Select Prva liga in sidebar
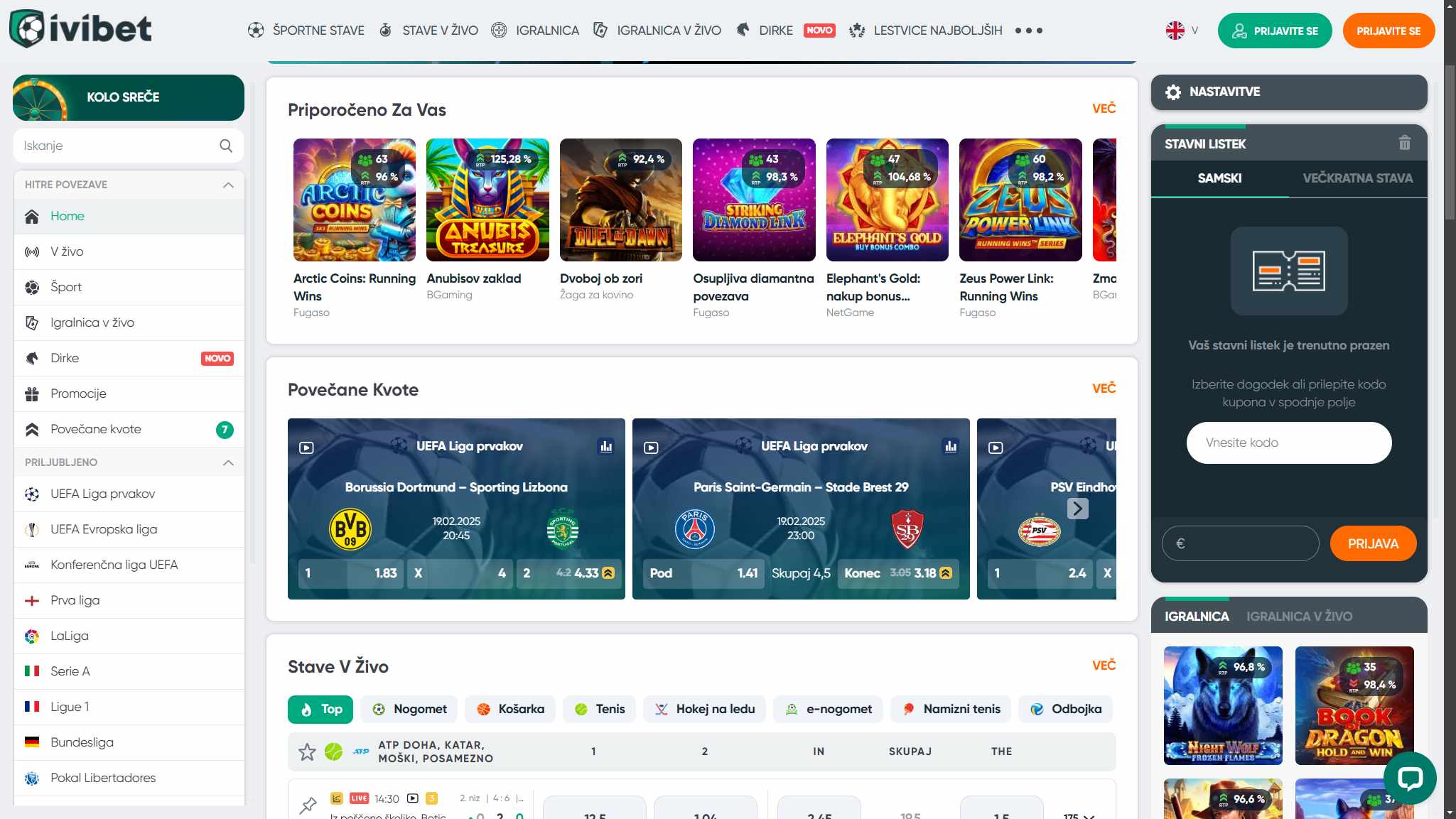Screen dimensions: 1456x819 [129, 601]
